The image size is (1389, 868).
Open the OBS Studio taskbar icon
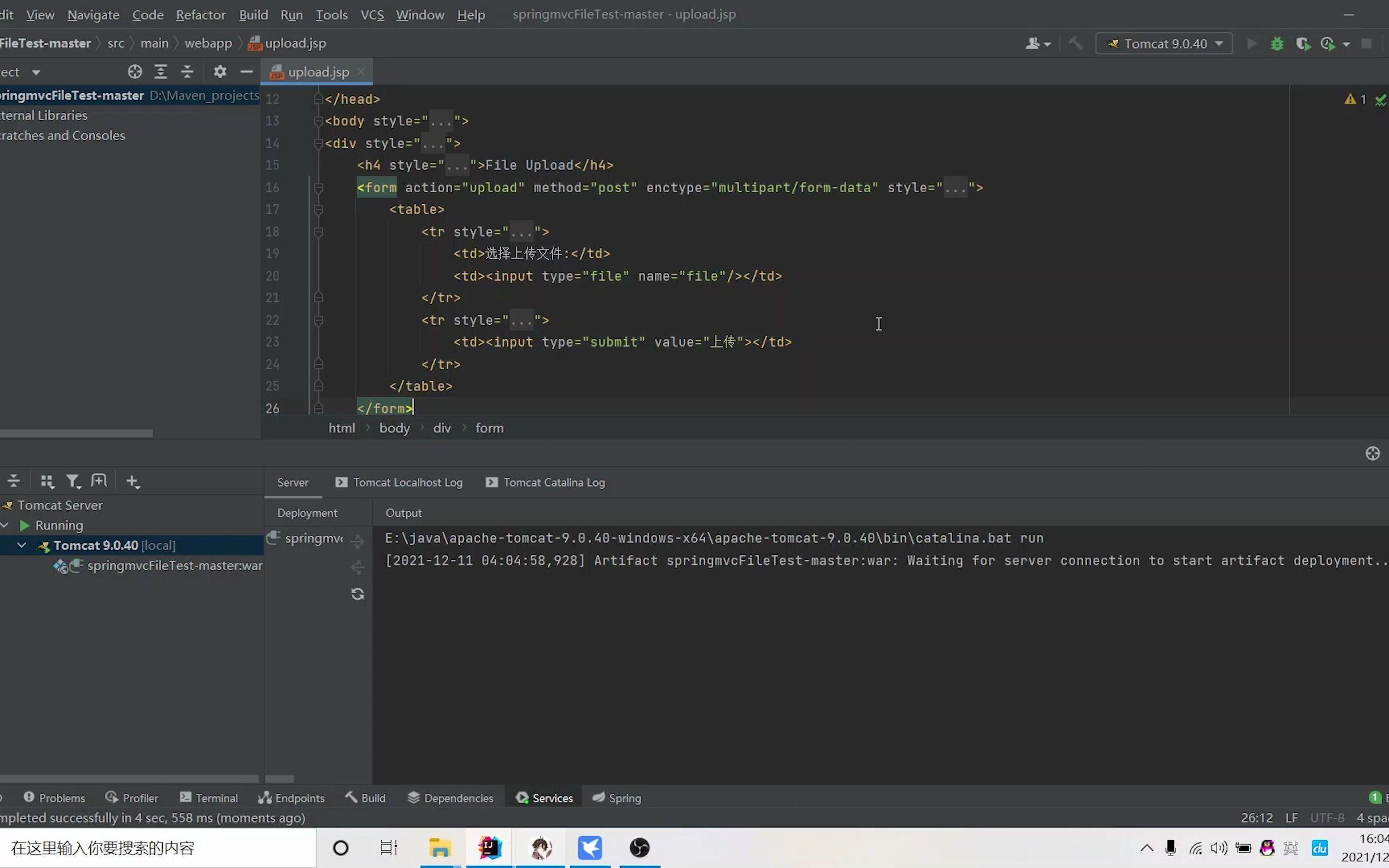639,848
